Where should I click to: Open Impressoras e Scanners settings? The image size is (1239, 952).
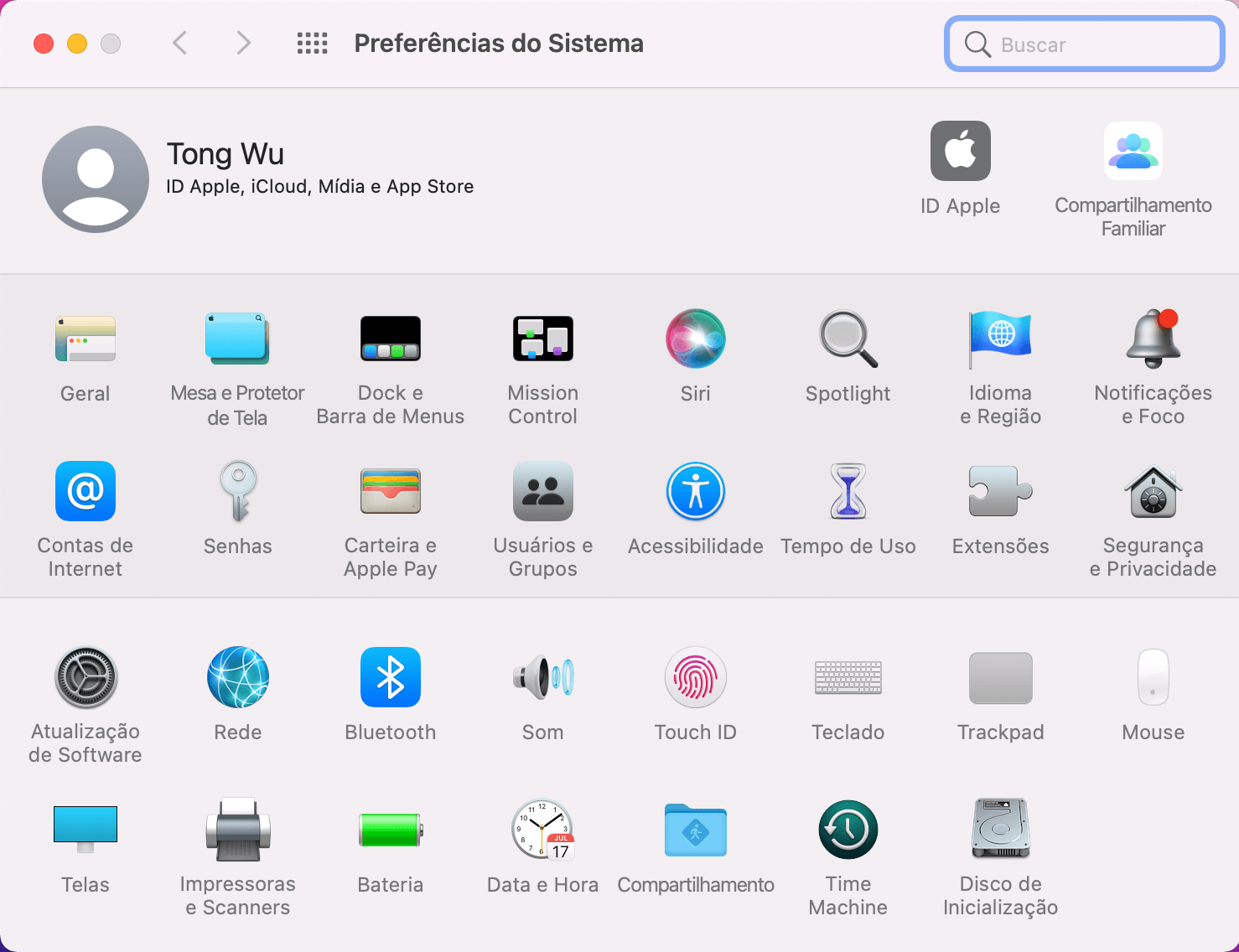tap(238, 830)
